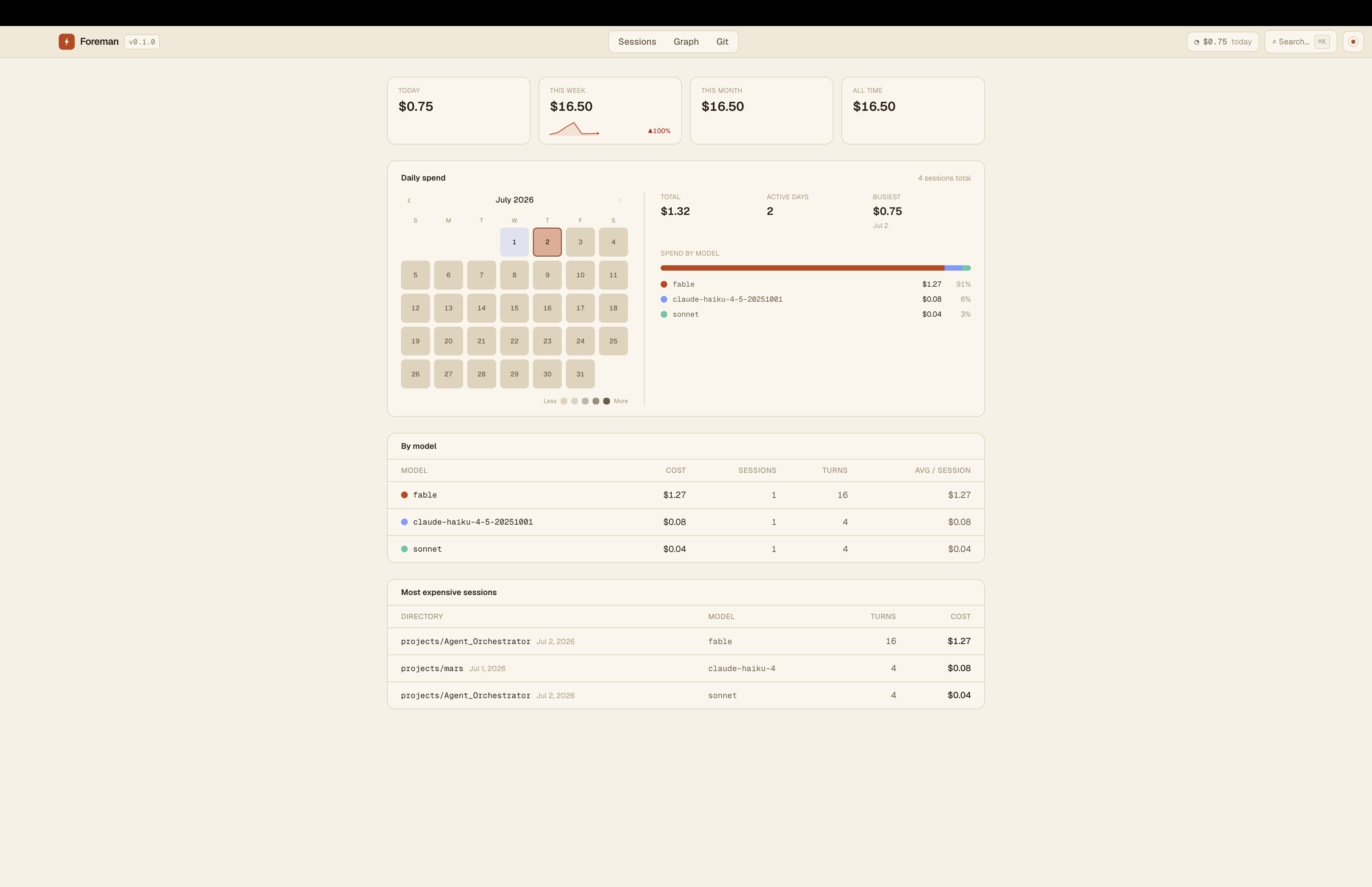Select July 22 calendar day
Viewport: 1372px width, 887px height.
[514, 341]
